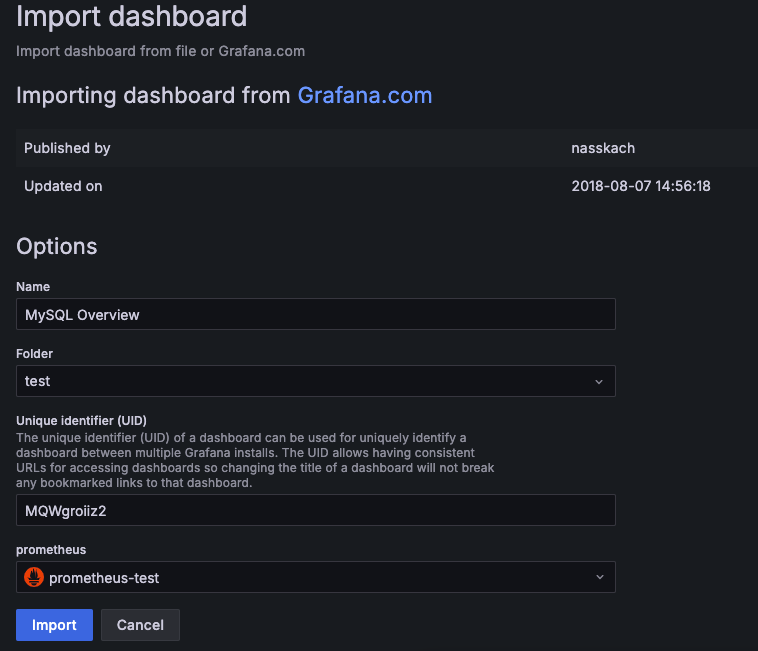The image size is (758, 651).
Task: Click the Unique identifier (UID) label
Action: click(81, 420)
